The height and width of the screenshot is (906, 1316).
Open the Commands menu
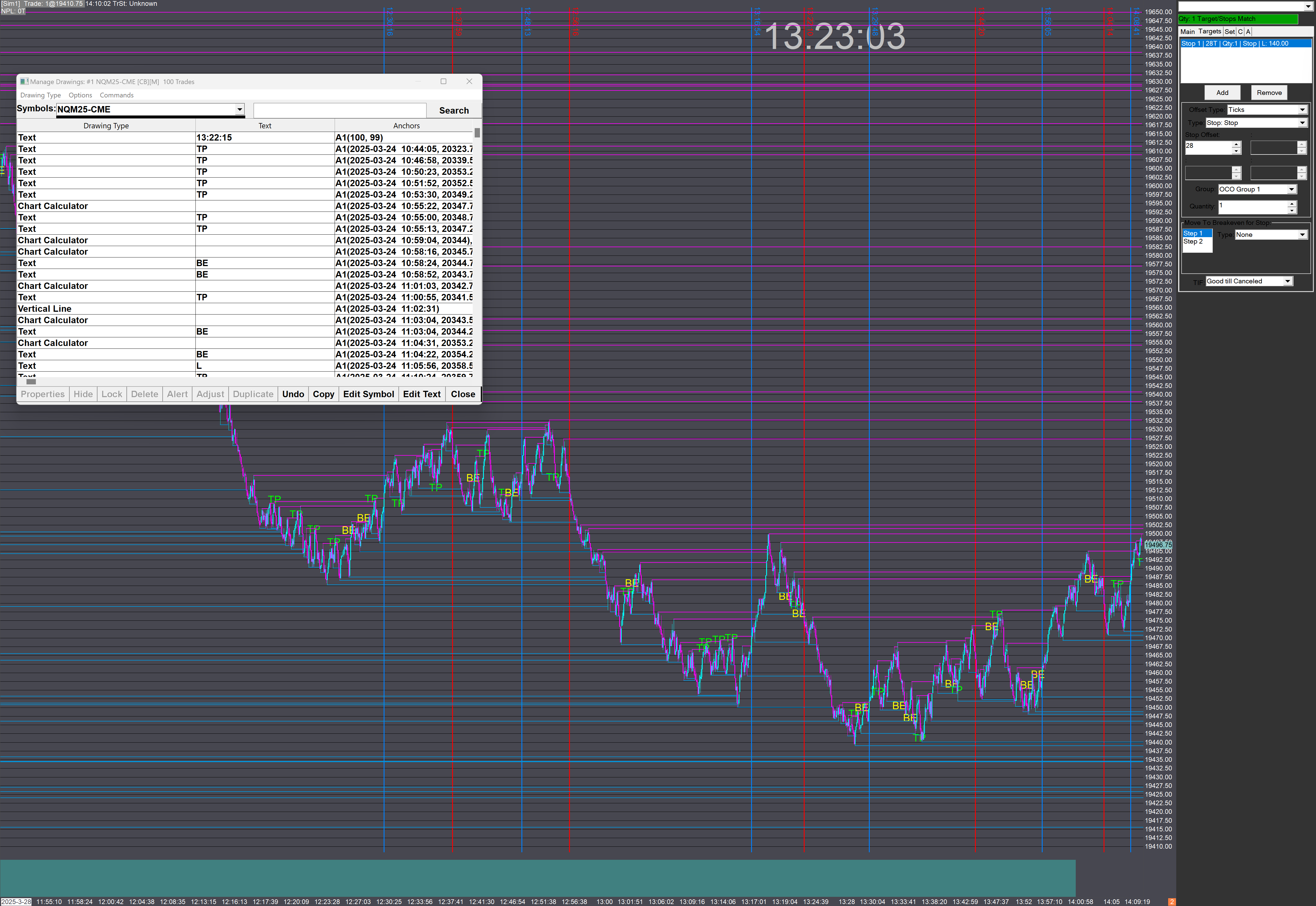(x=116, y=95)
